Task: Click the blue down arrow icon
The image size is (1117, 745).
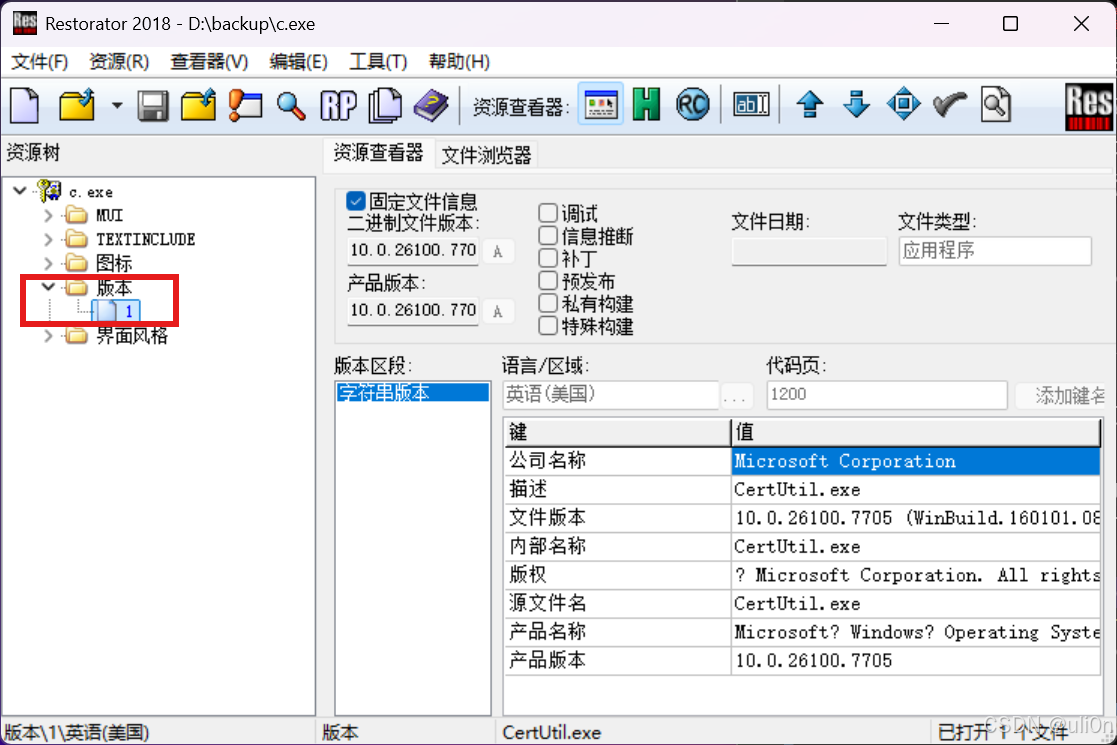Action: 856,105
